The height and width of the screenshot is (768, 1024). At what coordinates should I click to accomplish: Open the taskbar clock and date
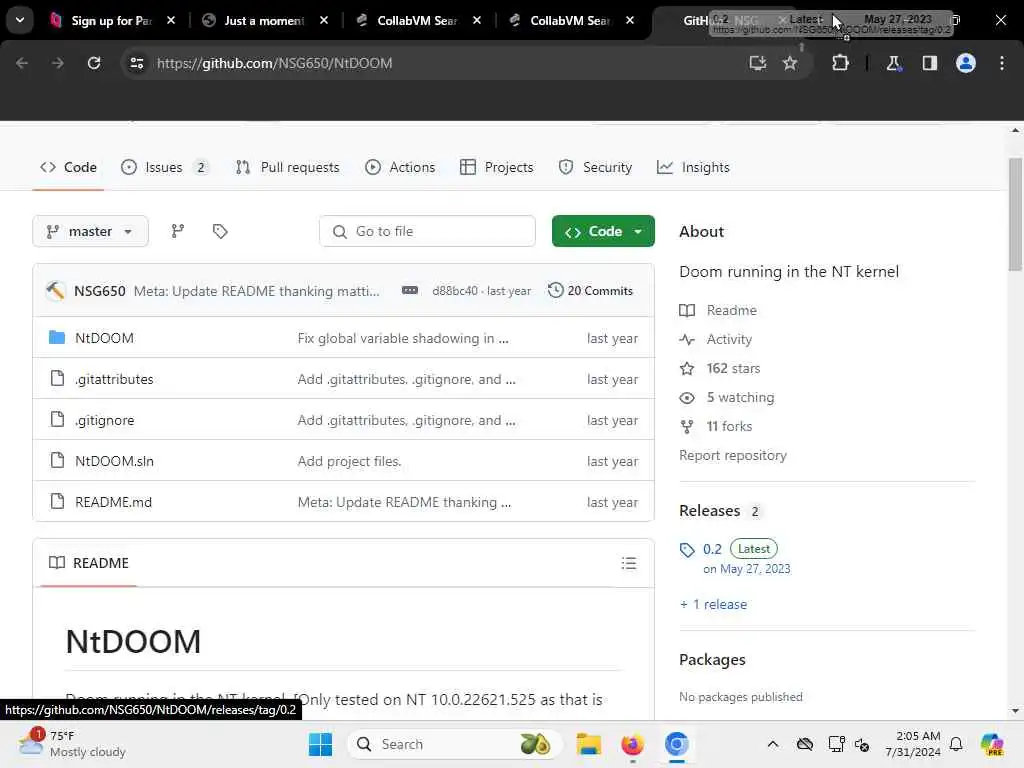point(913,744)
